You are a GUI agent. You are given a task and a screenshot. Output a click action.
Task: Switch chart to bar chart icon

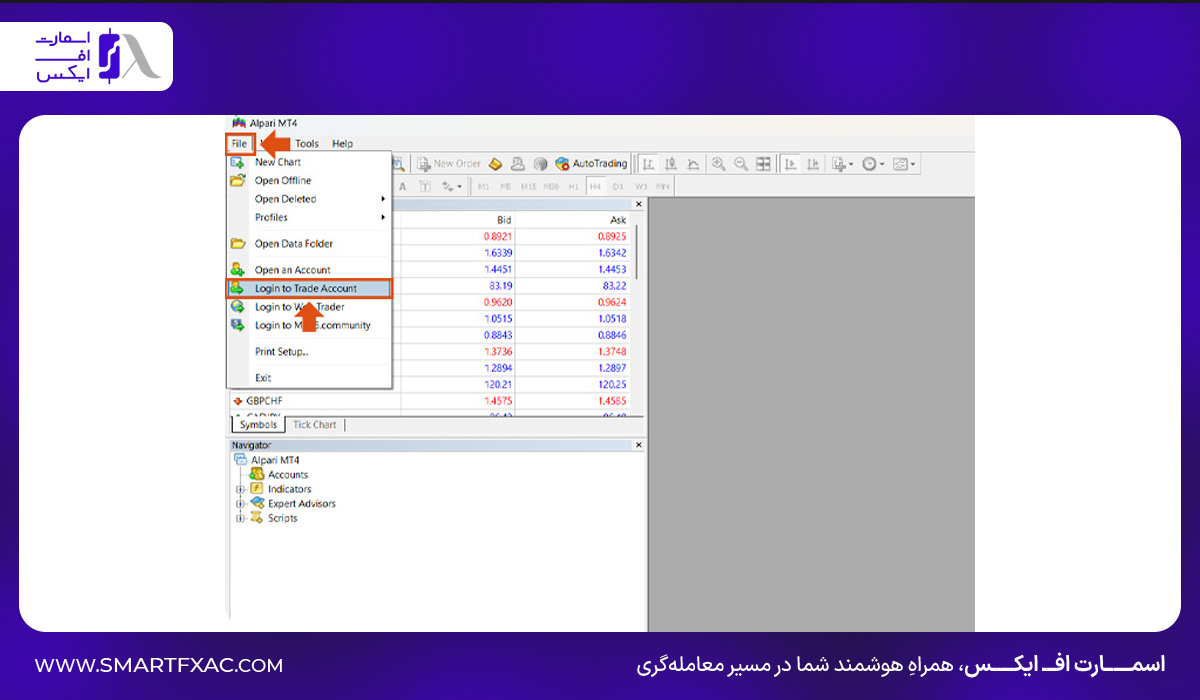(649, 164)
